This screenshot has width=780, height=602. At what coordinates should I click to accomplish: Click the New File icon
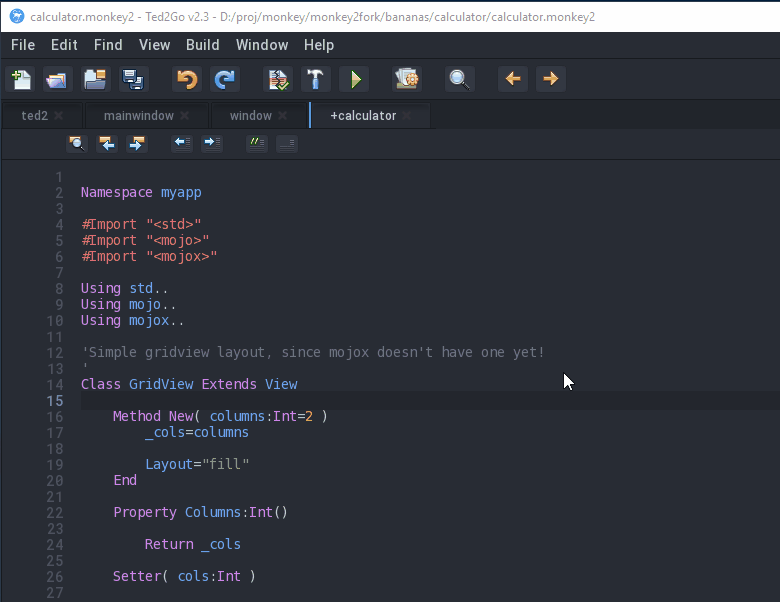point(21,79)
